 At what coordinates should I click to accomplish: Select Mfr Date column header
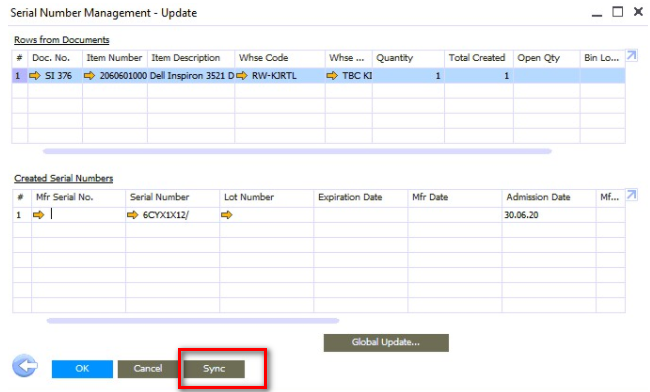(x=455, y=197)
